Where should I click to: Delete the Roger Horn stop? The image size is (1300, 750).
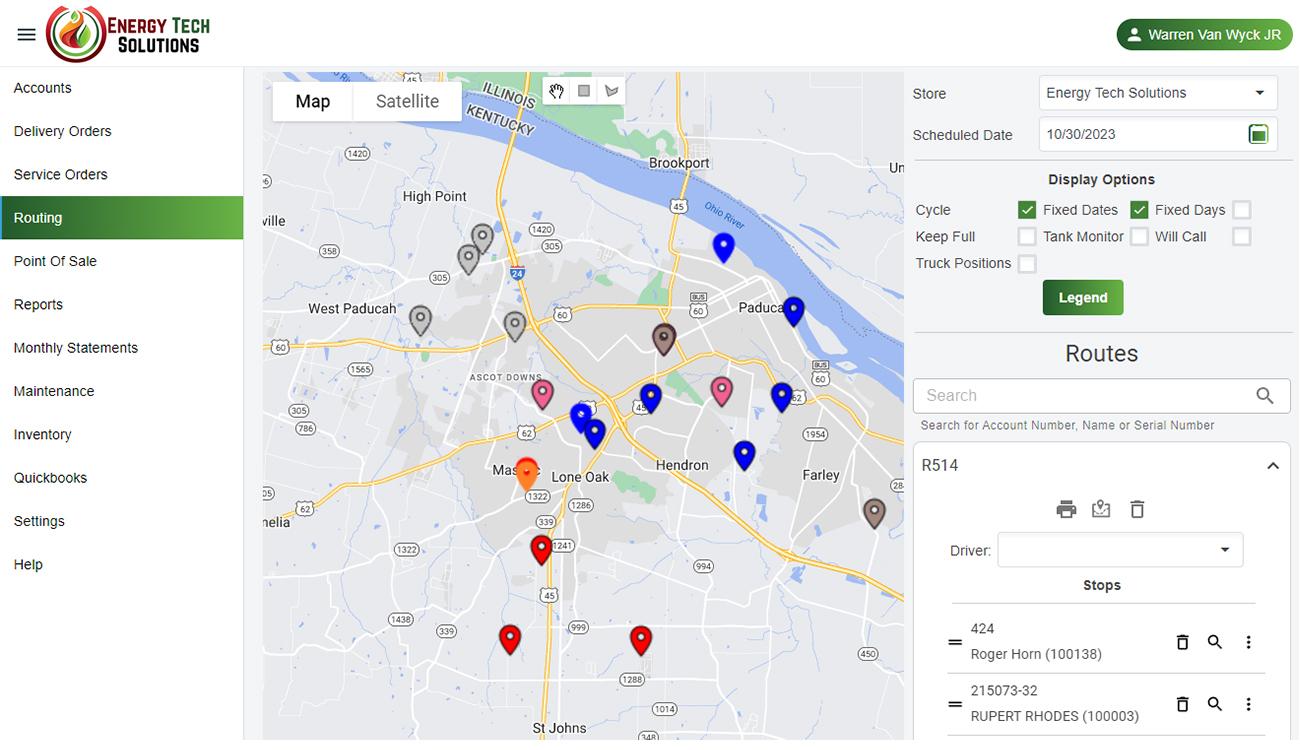1182,642
